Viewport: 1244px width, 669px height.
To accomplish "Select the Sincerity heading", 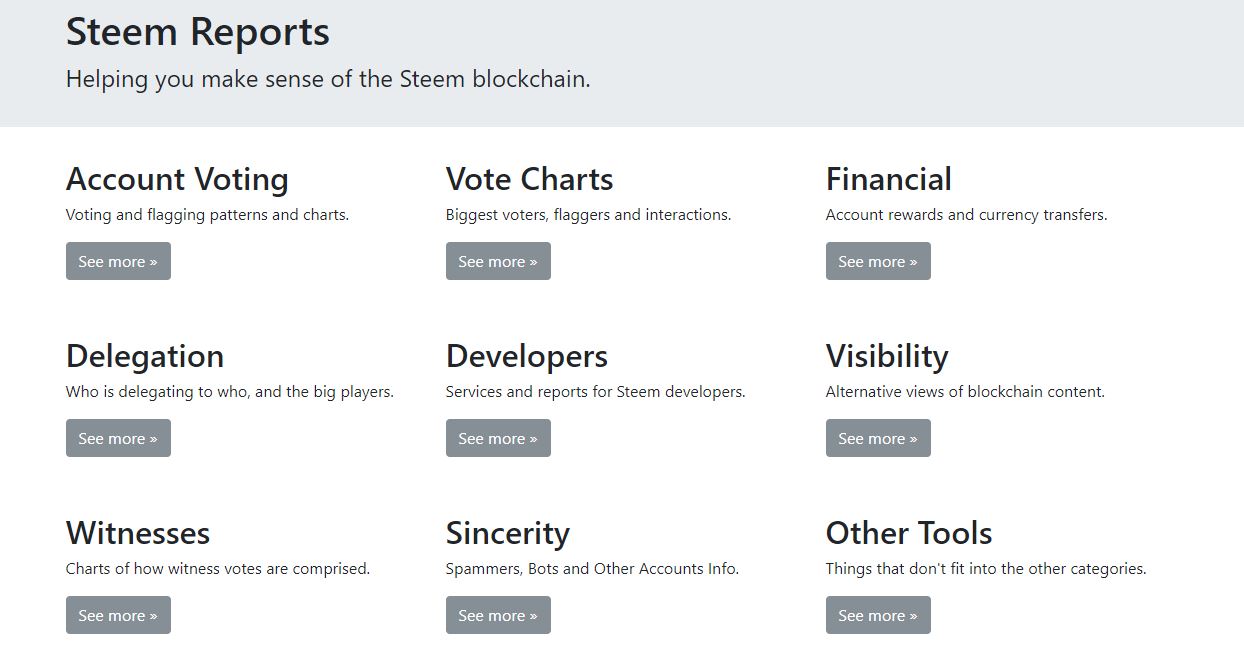I will [507, 533].
